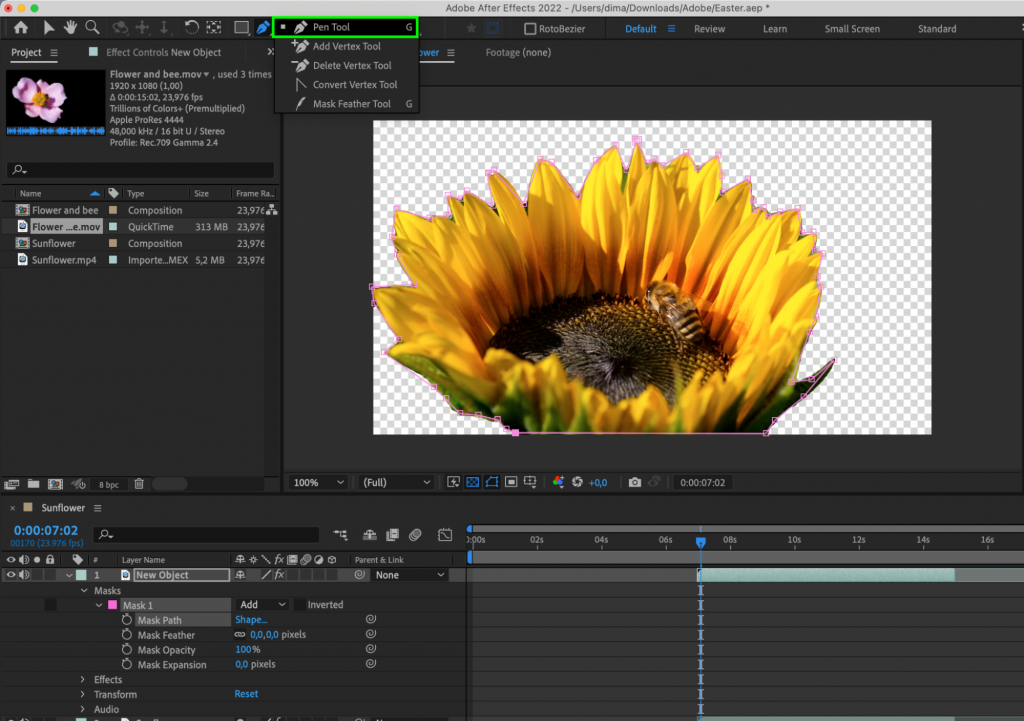Take a snapshot of the composition viewer

(635, 482)
